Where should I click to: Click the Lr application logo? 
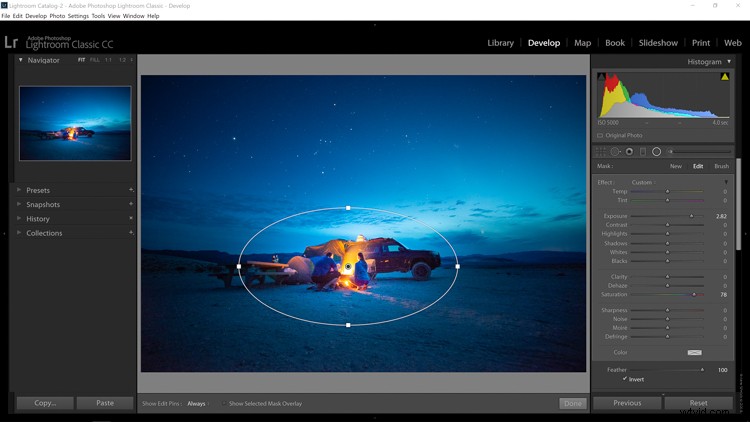tap(11, 42)
